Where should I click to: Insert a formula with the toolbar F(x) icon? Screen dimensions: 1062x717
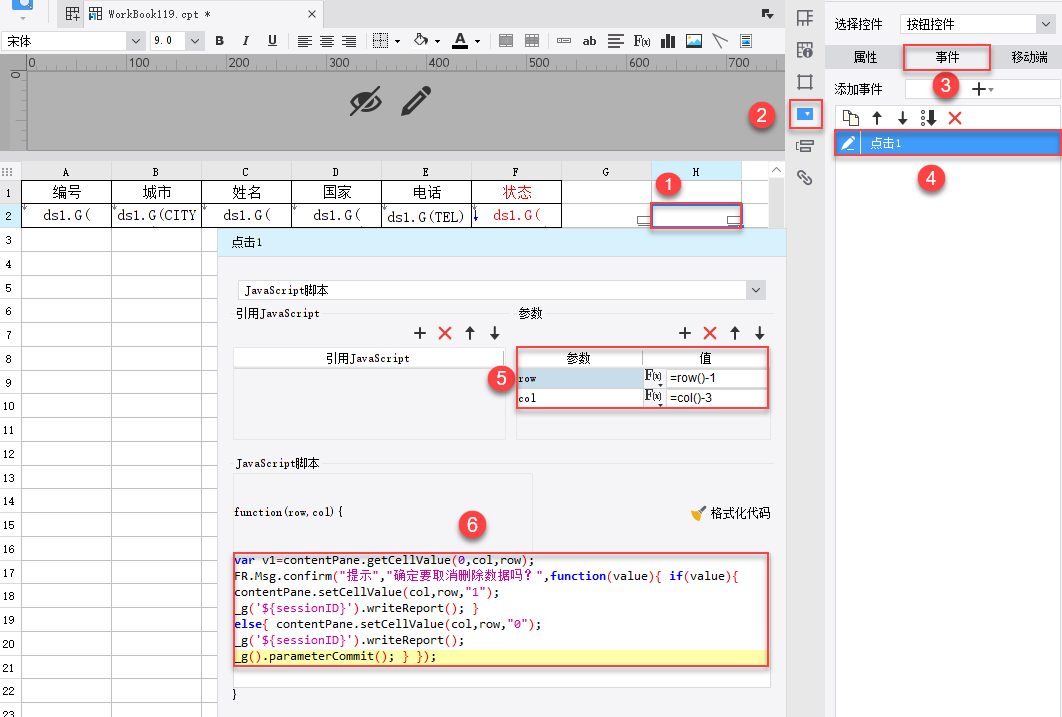(x=642, y=41)
